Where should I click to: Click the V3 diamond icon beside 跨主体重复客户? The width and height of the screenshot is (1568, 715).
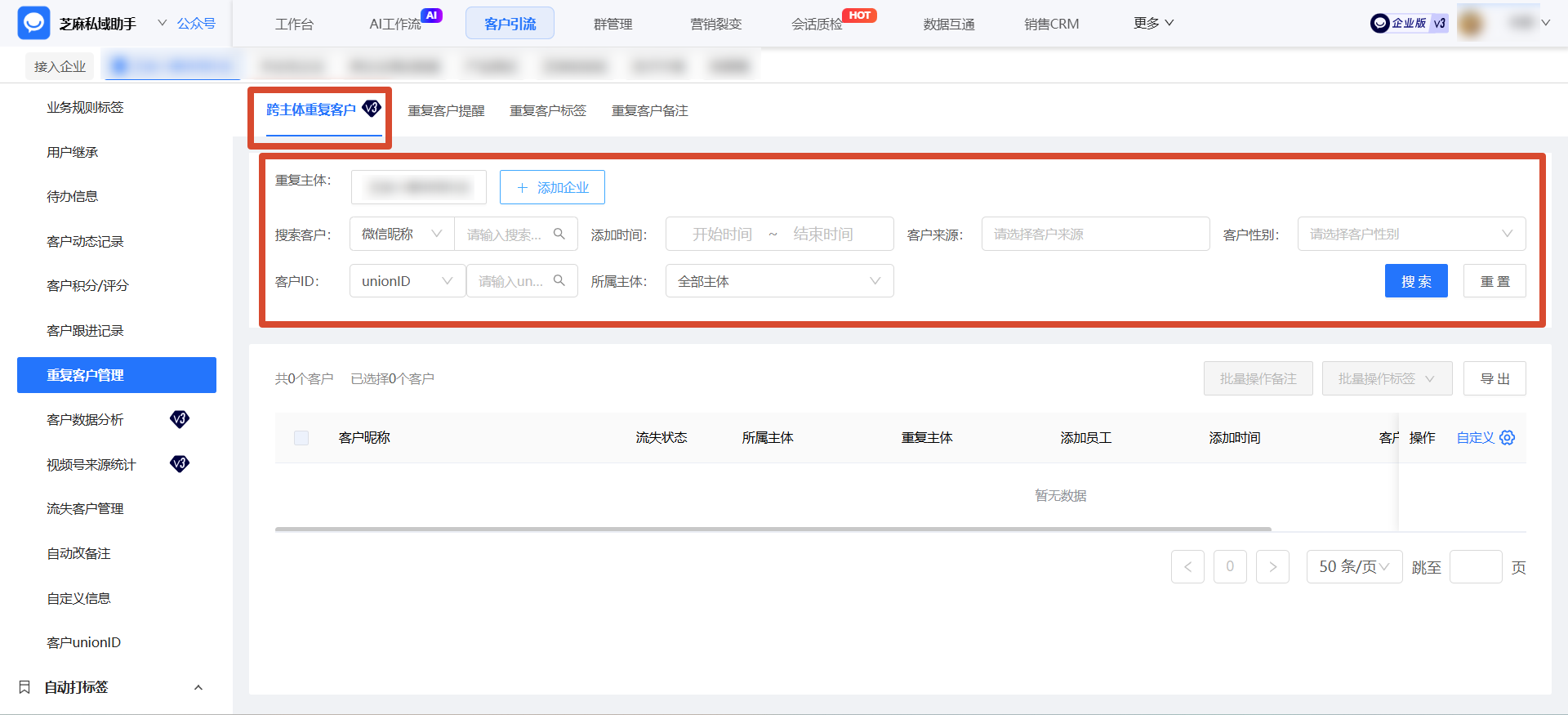click(372, 108)
